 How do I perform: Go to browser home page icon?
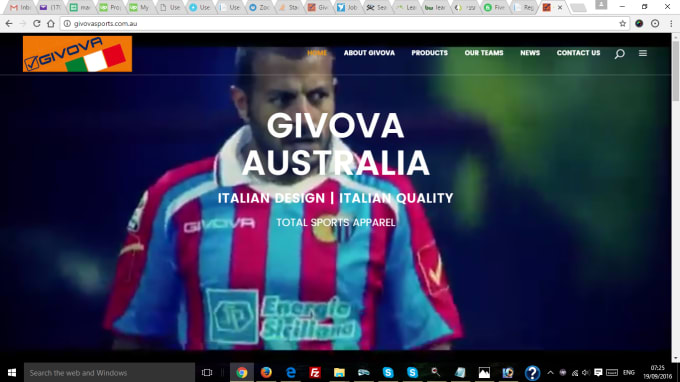coord(51,23)
